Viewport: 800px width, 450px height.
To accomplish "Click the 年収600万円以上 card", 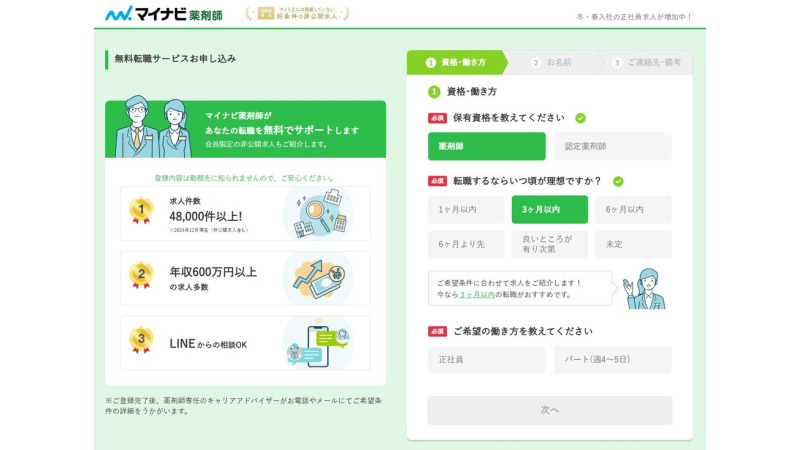I will coord(245,278).
